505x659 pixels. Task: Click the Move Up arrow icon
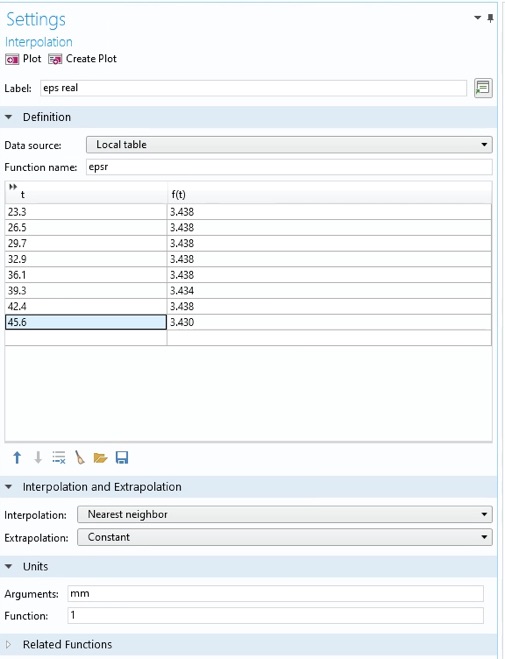click(x=17, y=457)
